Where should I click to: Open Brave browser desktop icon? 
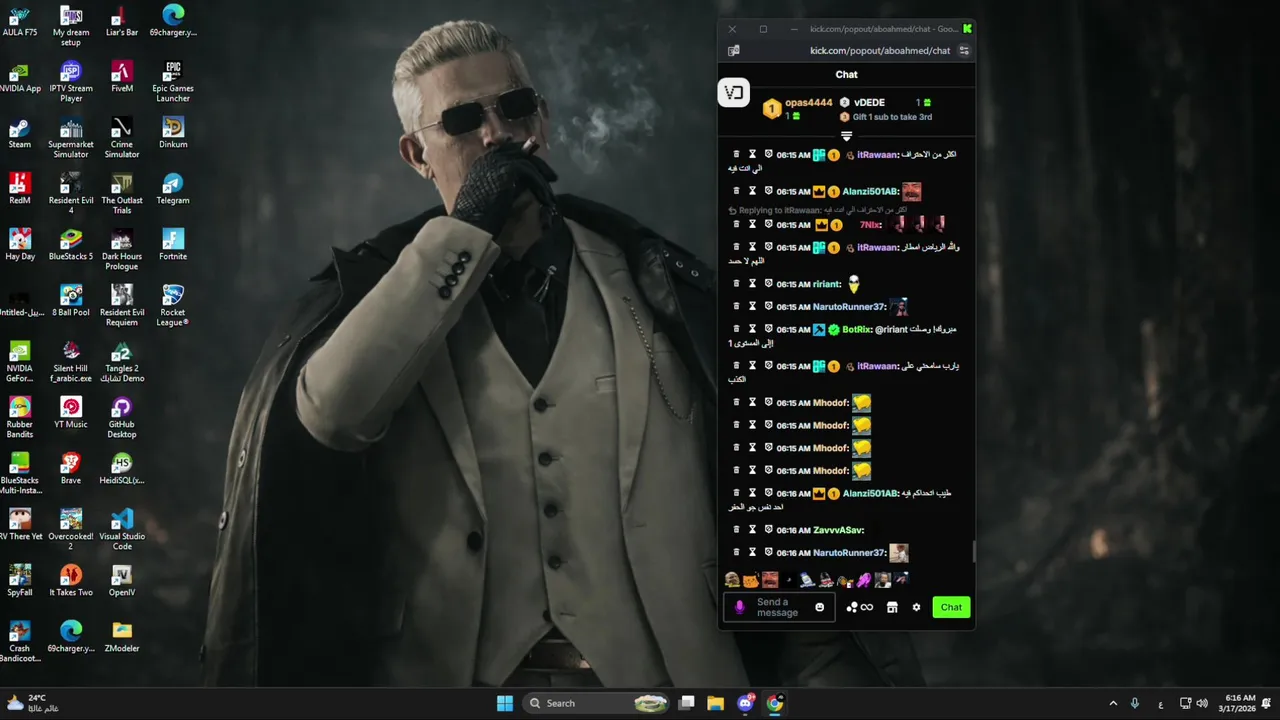click(x=71, y=469)
